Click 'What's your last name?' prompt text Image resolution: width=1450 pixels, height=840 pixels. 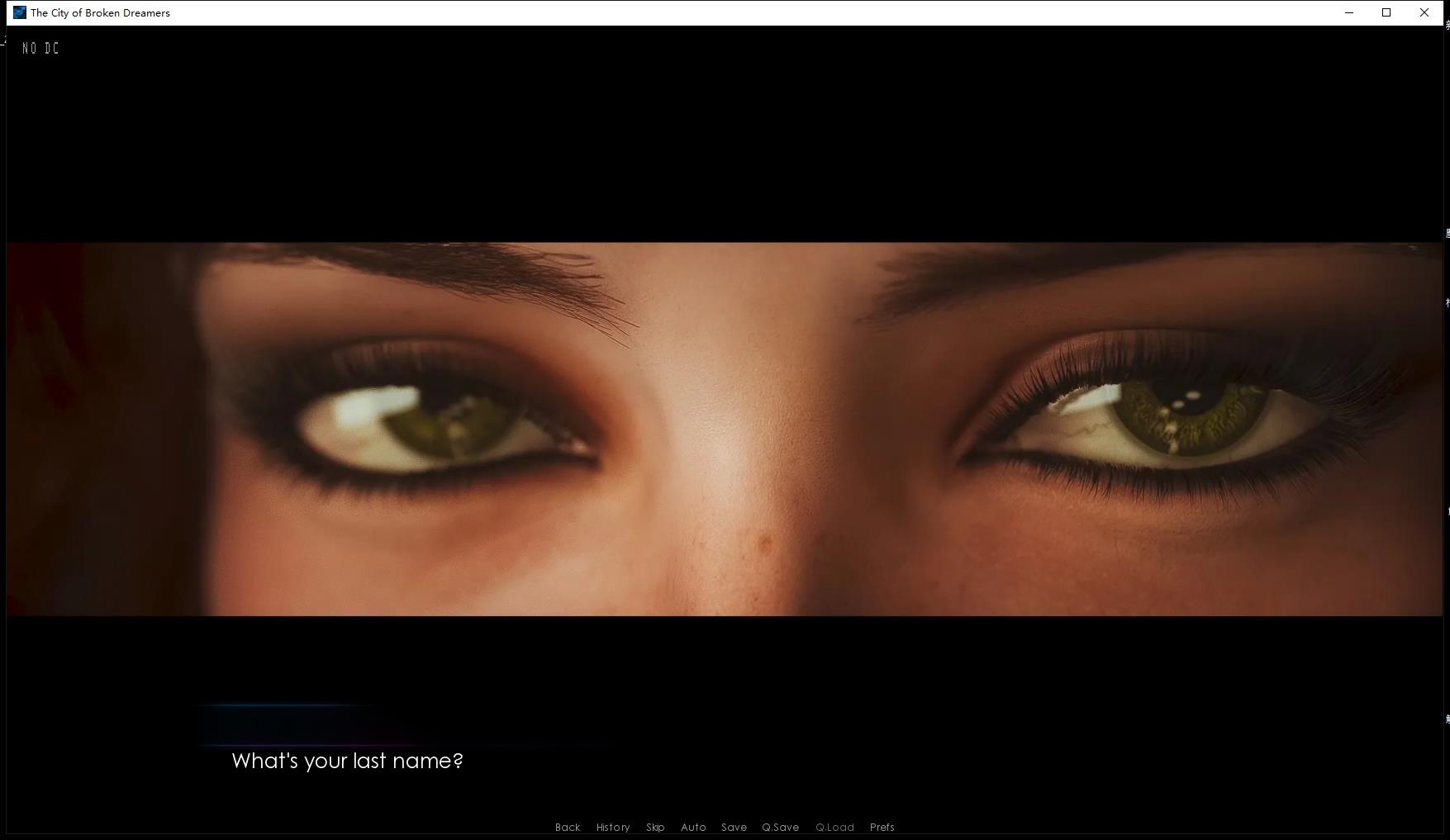pos(347,761)
